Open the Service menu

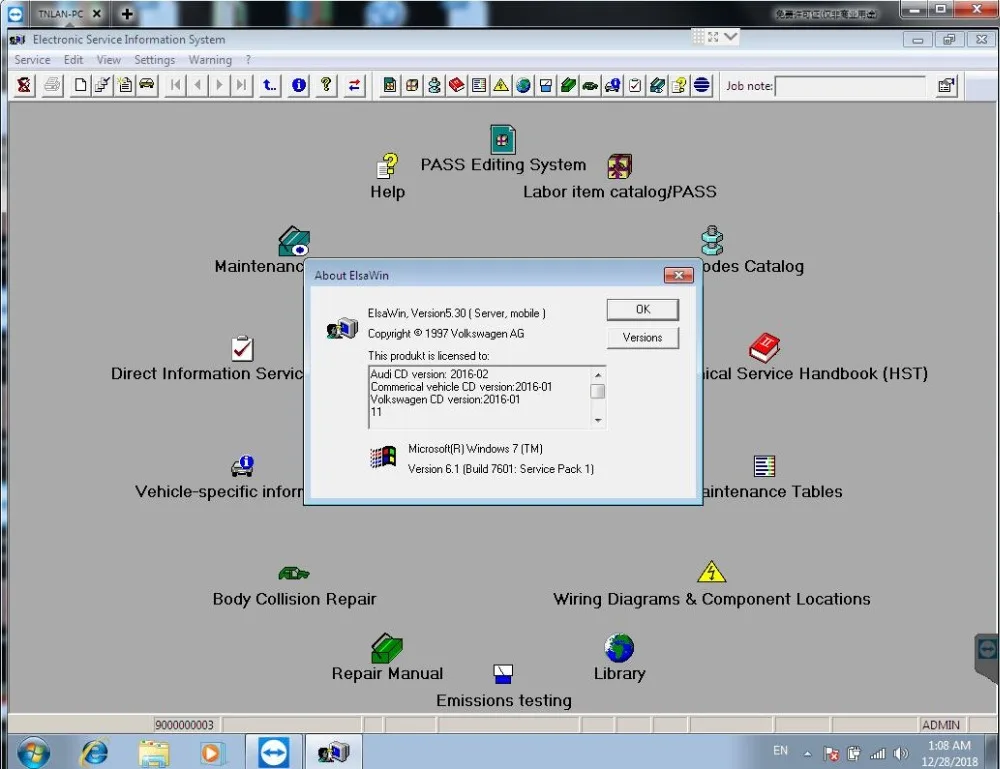[x=32, y=60]
